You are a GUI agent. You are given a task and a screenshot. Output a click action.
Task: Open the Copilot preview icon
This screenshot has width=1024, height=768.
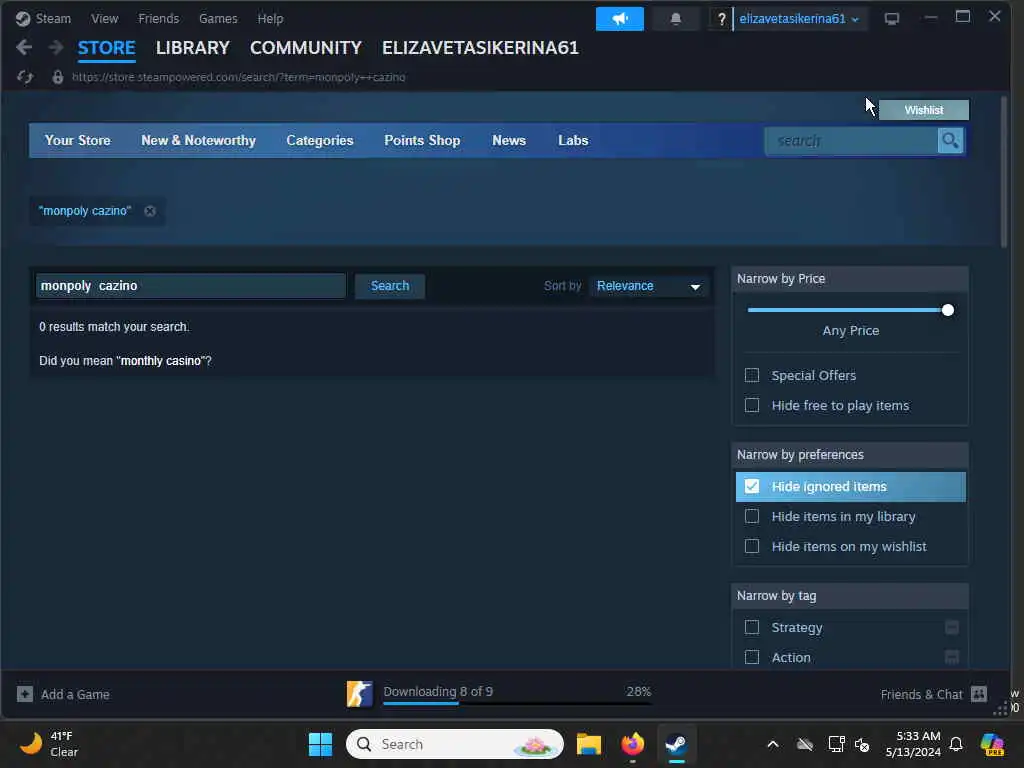992,744
